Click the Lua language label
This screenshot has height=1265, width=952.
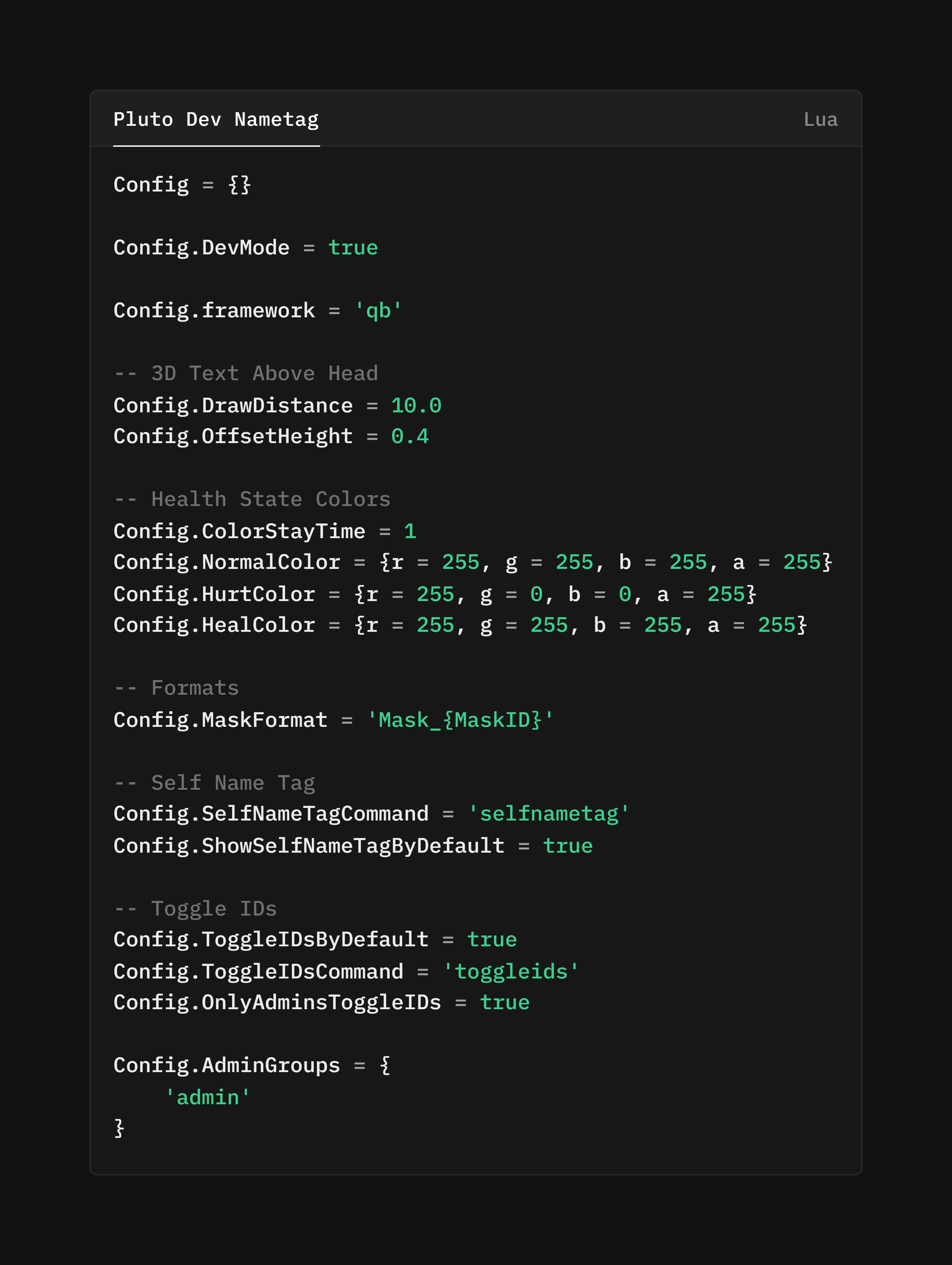pos(820,120)
